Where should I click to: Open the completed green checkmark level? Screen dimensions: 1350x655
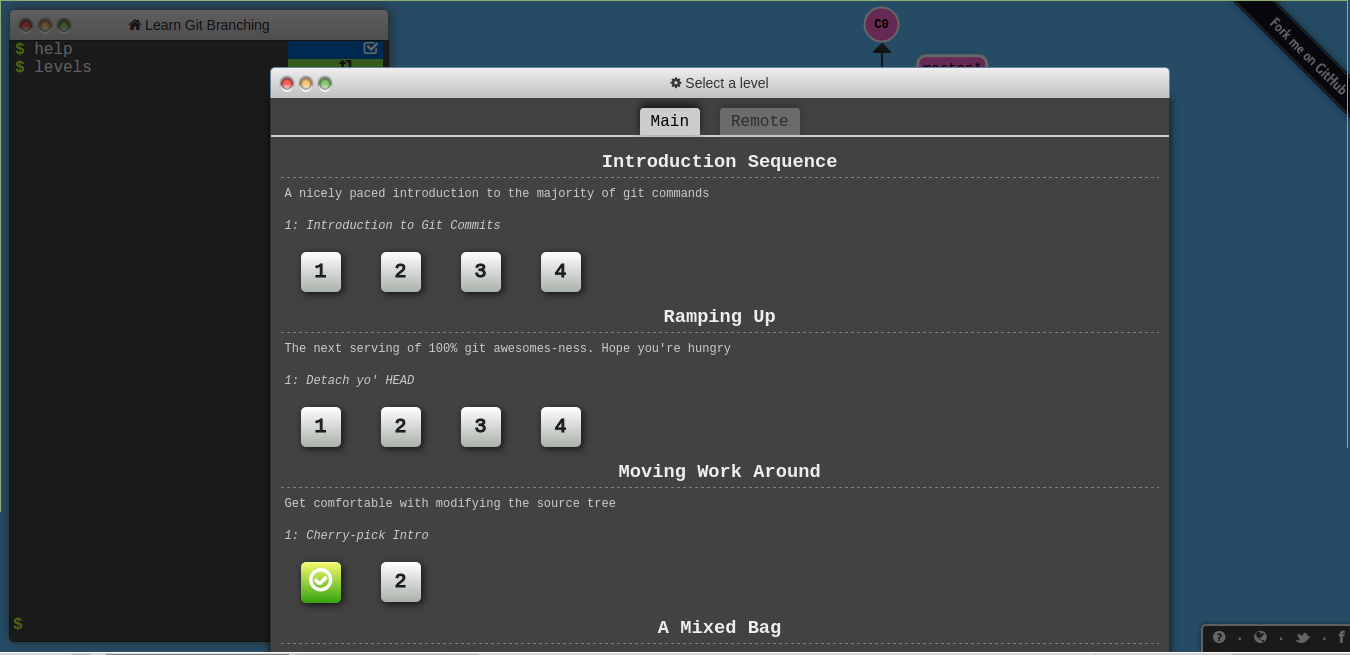coord(320,581)
